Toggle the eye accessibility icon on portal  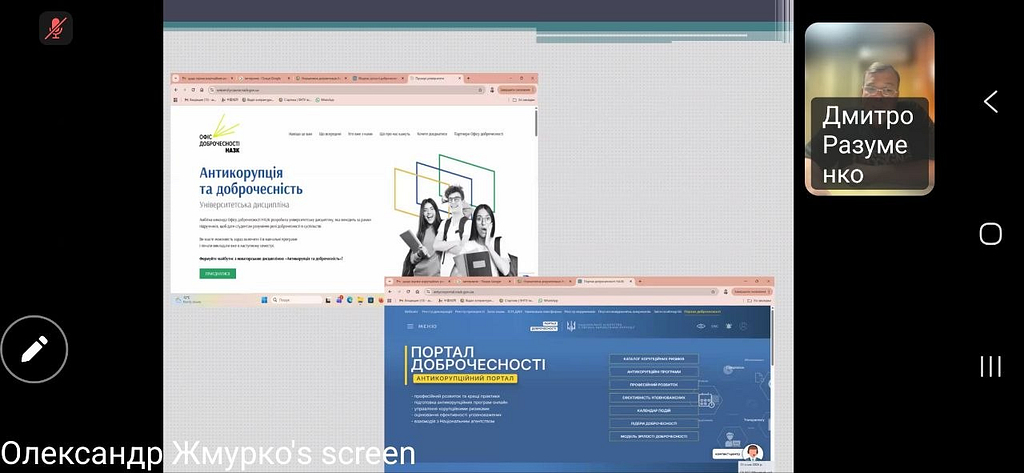(701, 326)
